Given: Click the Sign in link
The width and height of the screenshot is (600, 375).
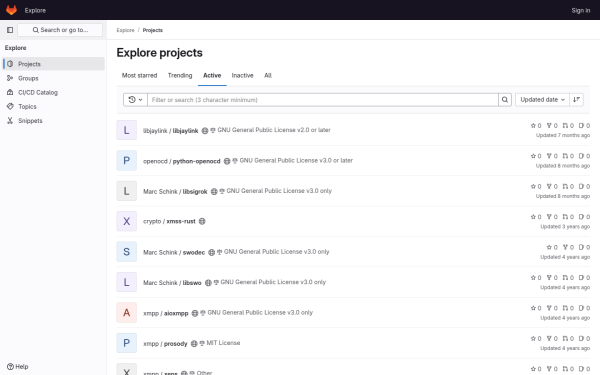Looking at the screenshot, I should [x=580, y=10].
